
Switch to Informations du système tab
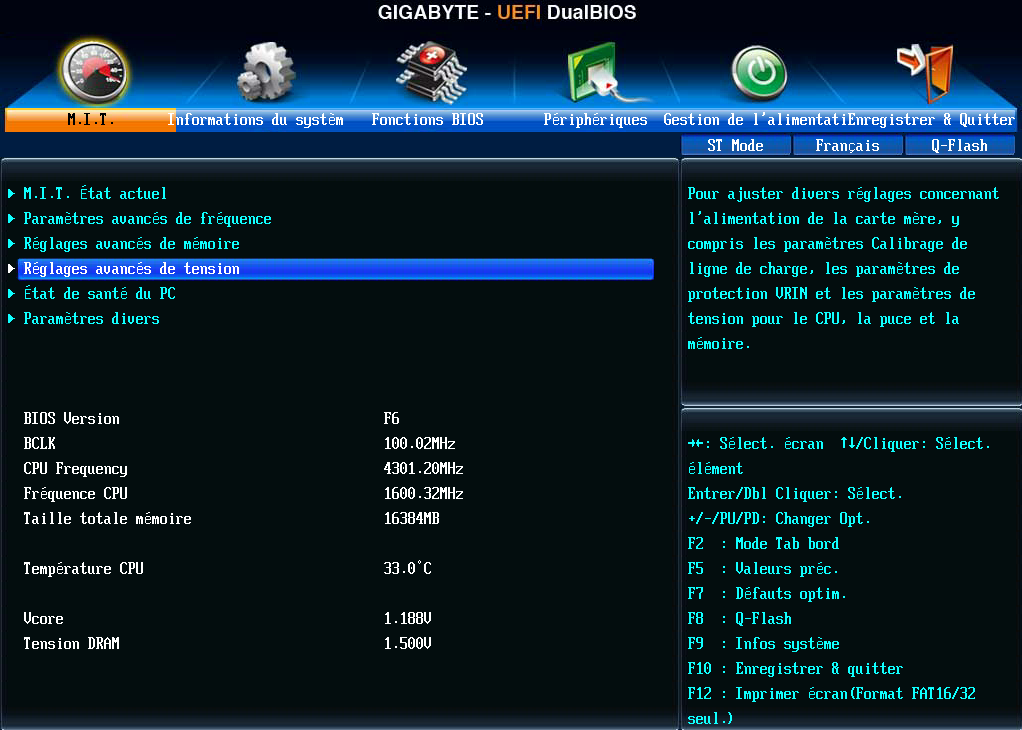coord(256,120)
